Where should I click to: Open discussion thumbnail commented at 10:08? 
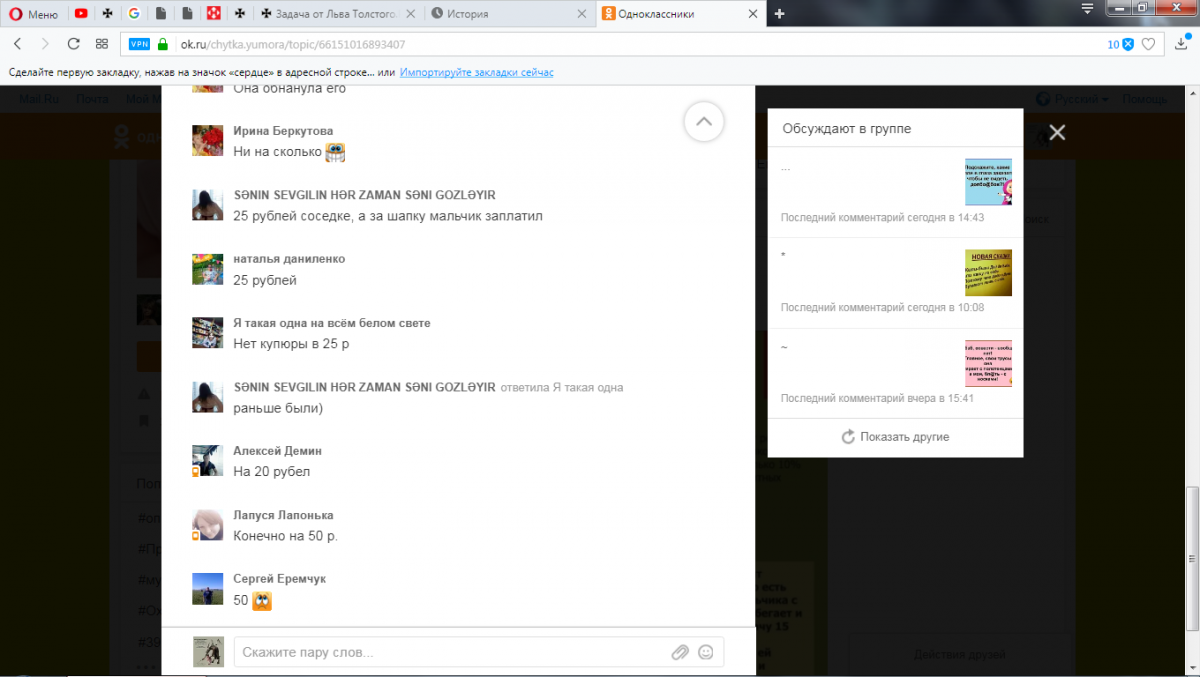988,273
